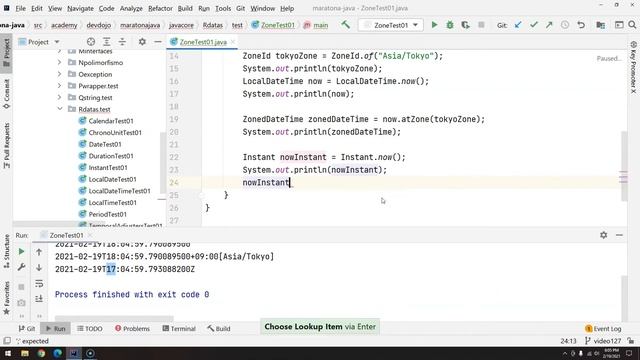Open Search Everywhere magnifier icon
The height and width of the screenshot is (360, 640).
tap(632, 25)
